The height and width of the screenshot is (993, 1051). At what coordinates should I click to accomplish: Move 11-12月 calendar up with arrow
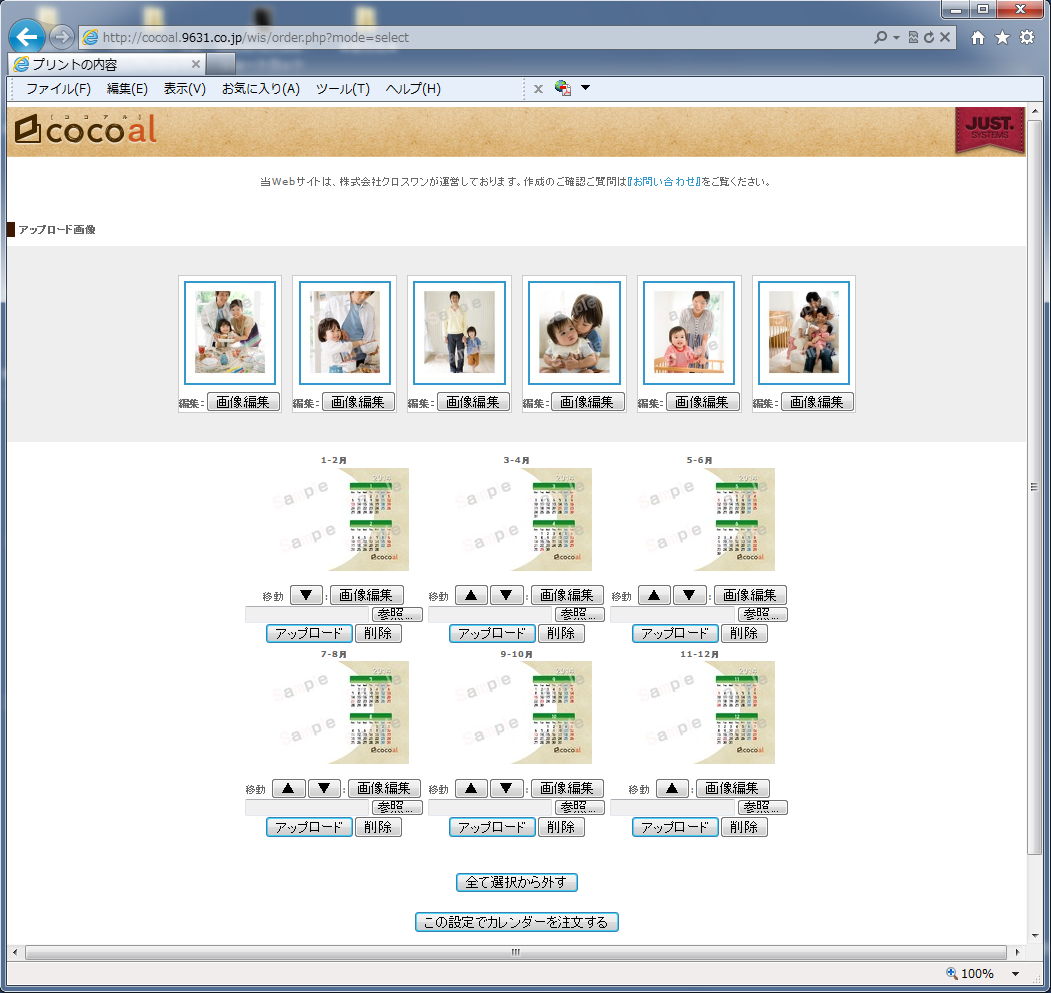click(x=672, y=788)
